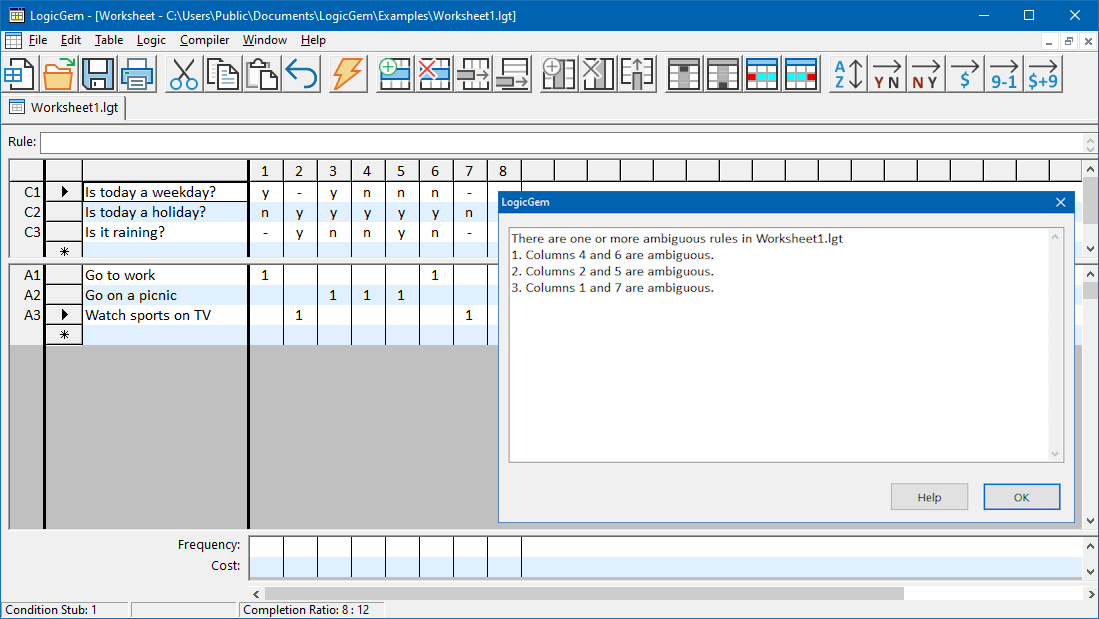Screen dimensions: 1099x619
Task: Click the A2 row header
Action: [27, 295]
